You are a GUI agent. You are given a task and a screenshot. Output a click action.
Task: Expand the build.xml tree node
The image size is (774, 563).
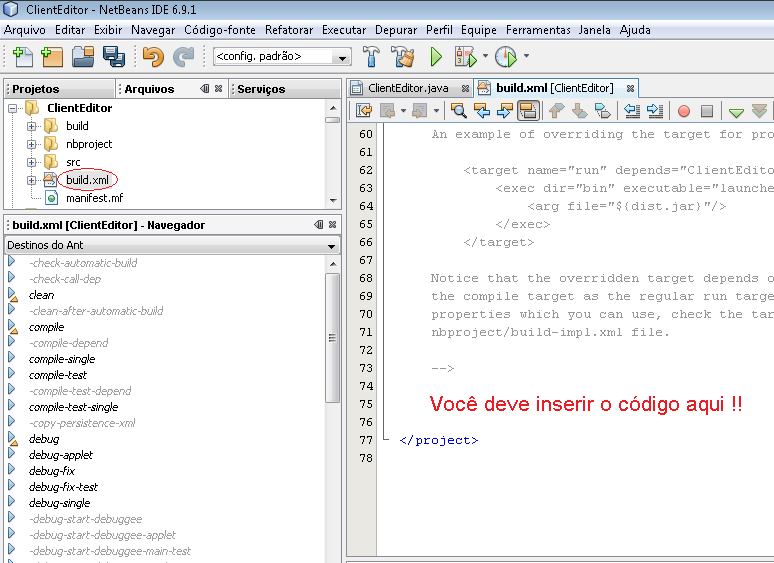[x=31, y=180]
